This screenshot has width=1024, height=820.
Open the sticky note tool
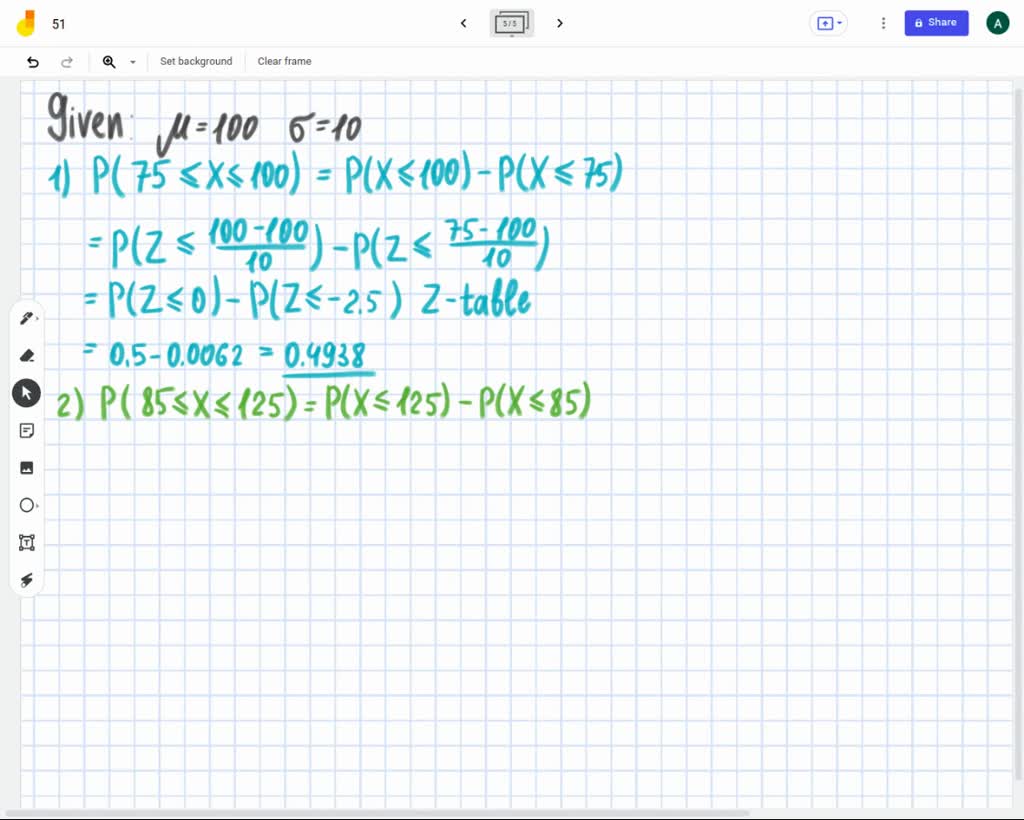[x=27, y=430]
